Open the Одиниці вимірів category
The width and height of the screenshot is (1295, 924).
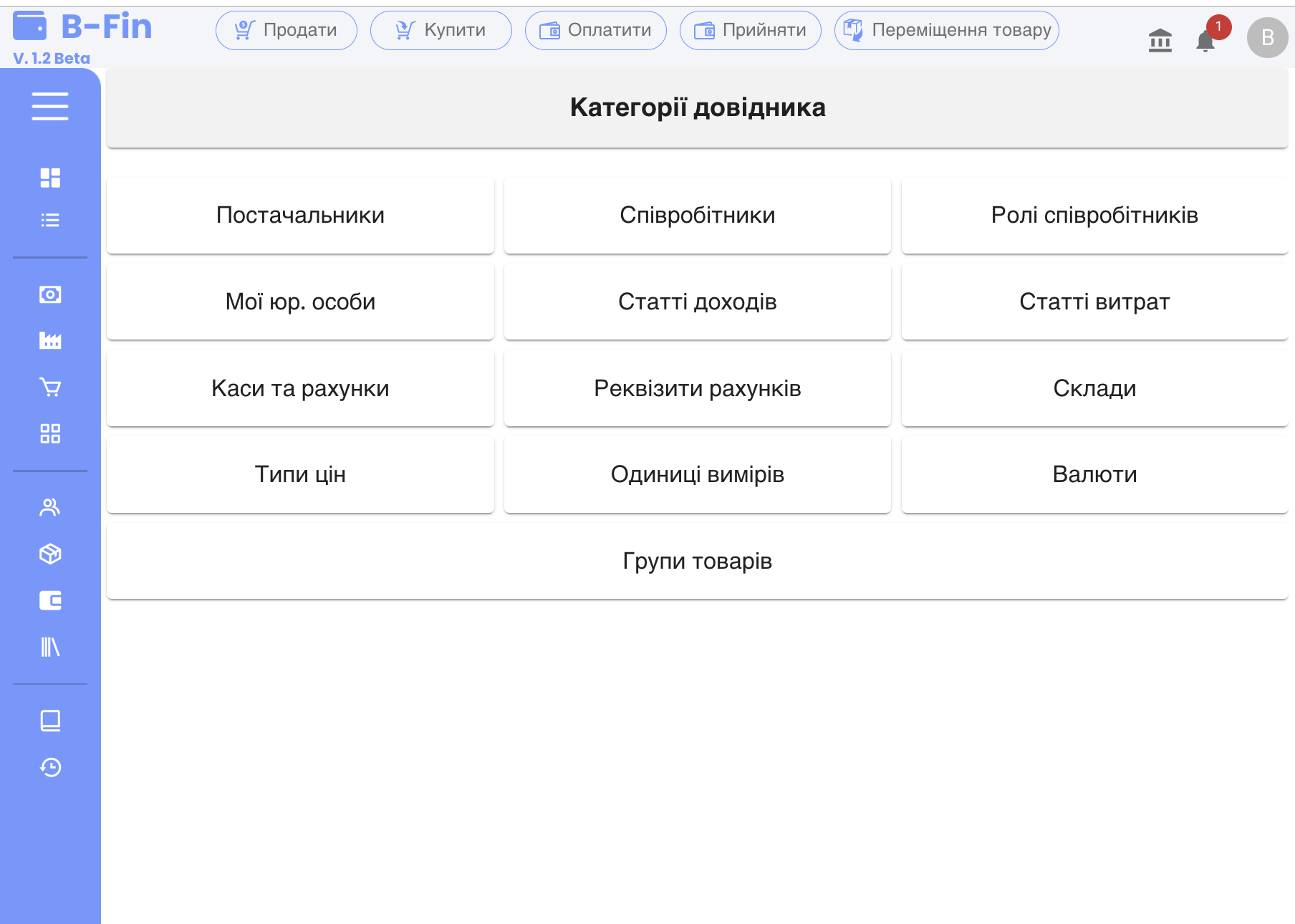click(x=698, y=474)
